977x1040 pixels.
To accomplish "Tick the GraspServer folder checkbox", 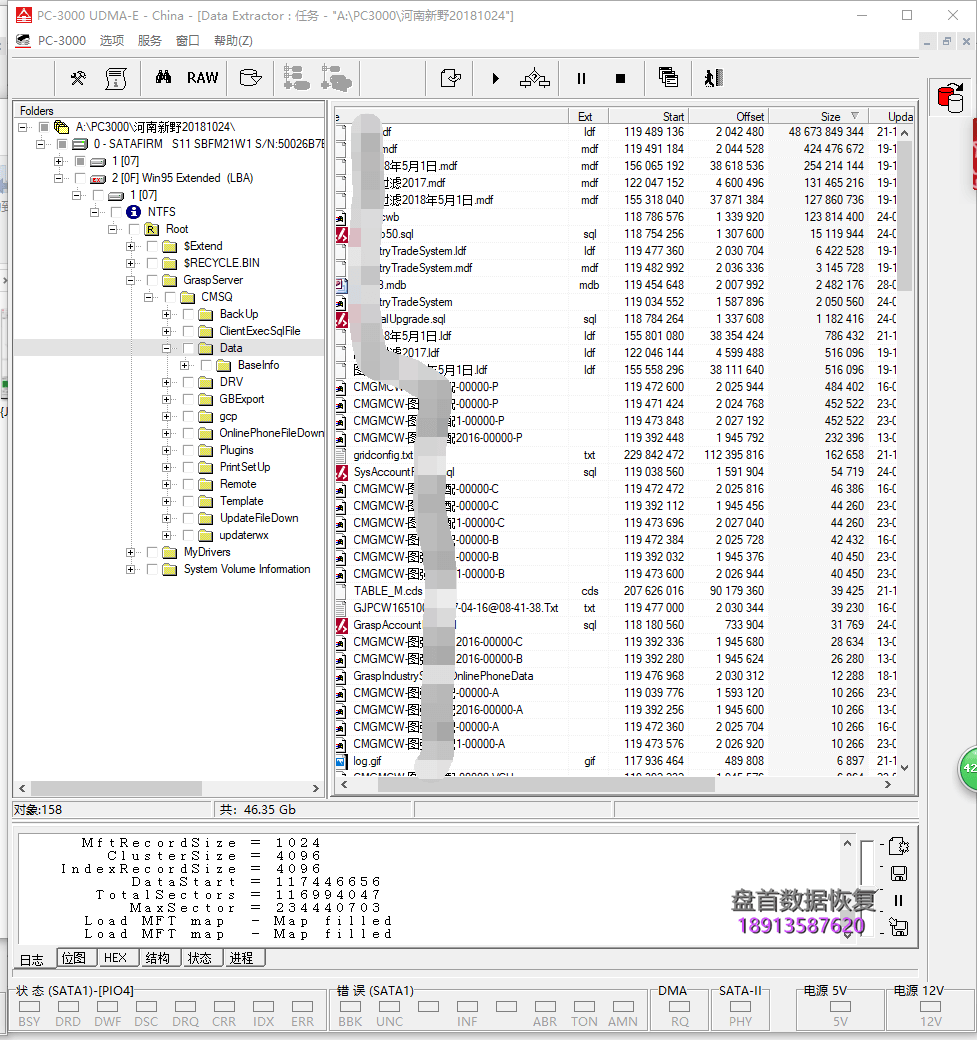I will coord(152,280).
